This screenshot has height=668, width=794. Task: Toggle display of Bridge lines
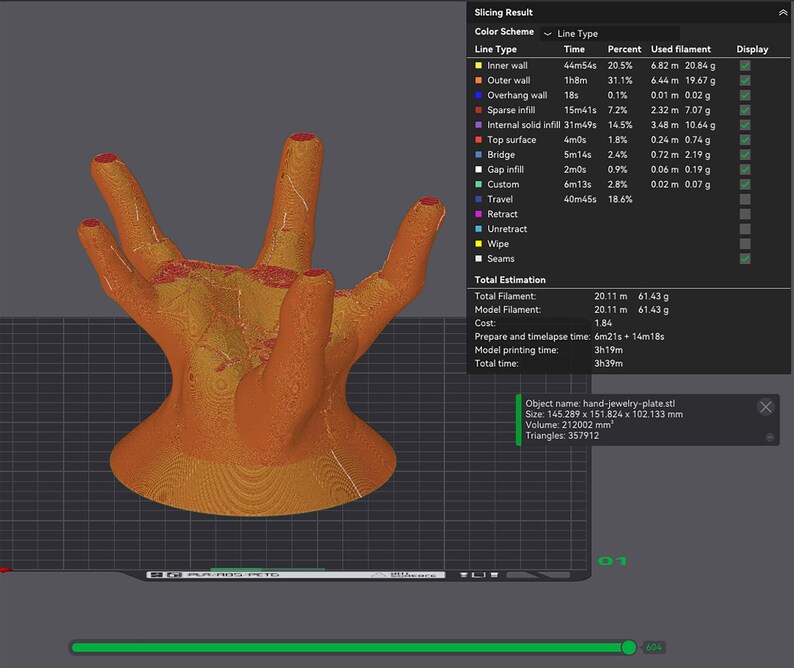coord(745,154)
